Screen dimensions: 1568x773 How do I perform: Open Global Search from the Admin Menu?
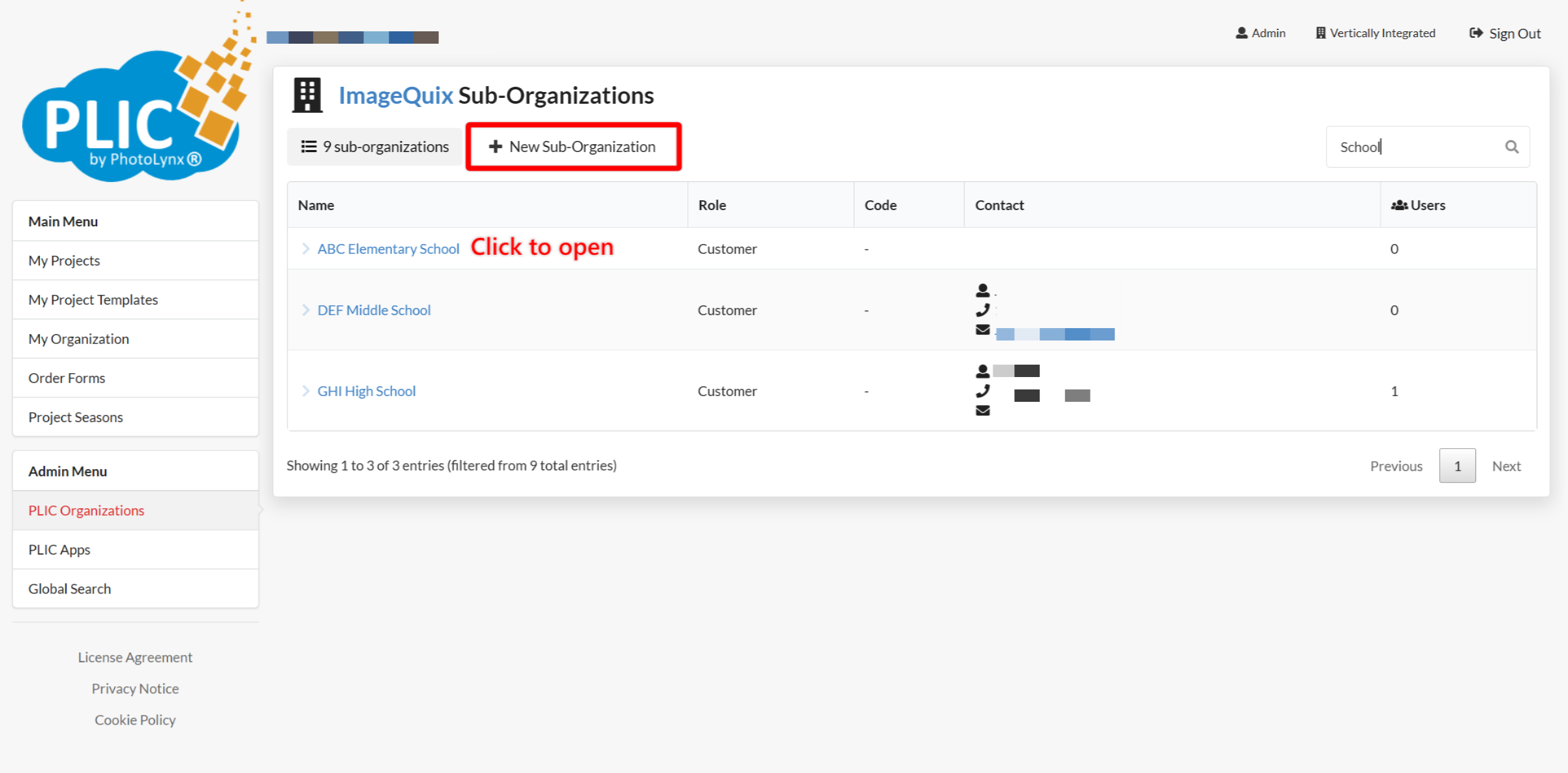[136, 588]
